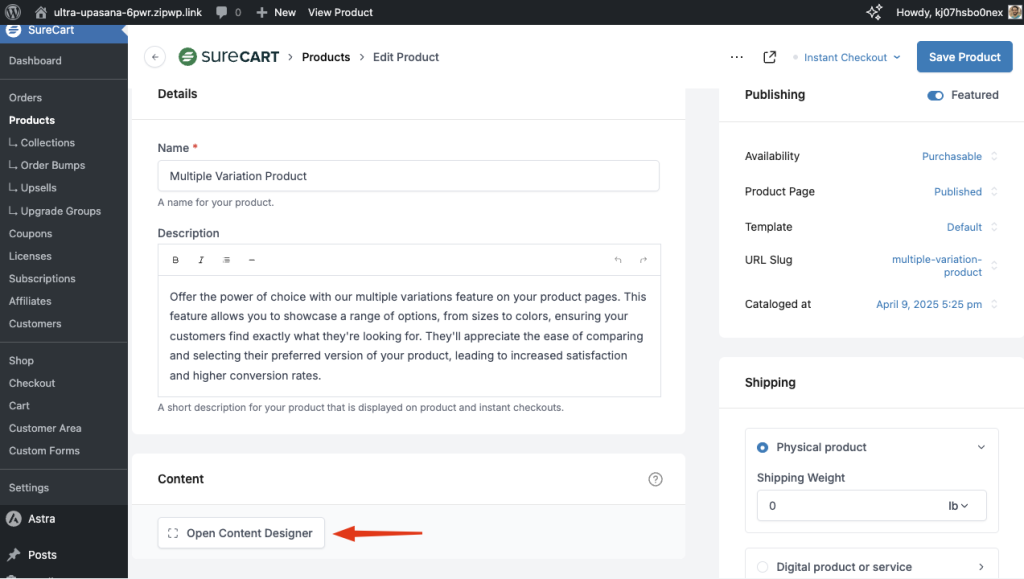The width and height of the screenshot is (1024, 579).
Task: Click the external link view product icon
Action: coord(769,57)
